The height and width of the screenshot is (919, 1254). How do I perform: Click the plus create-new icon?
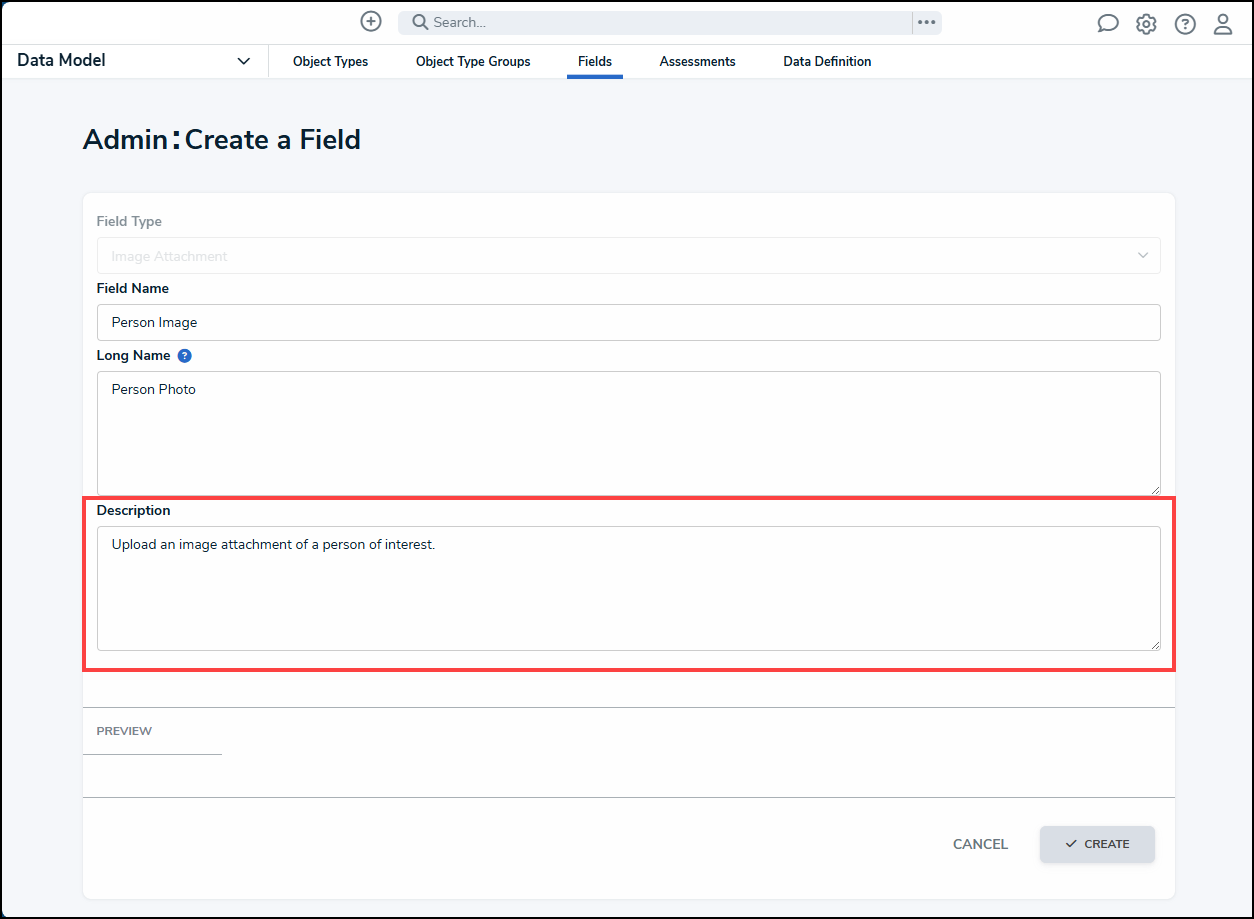[371, 22]
